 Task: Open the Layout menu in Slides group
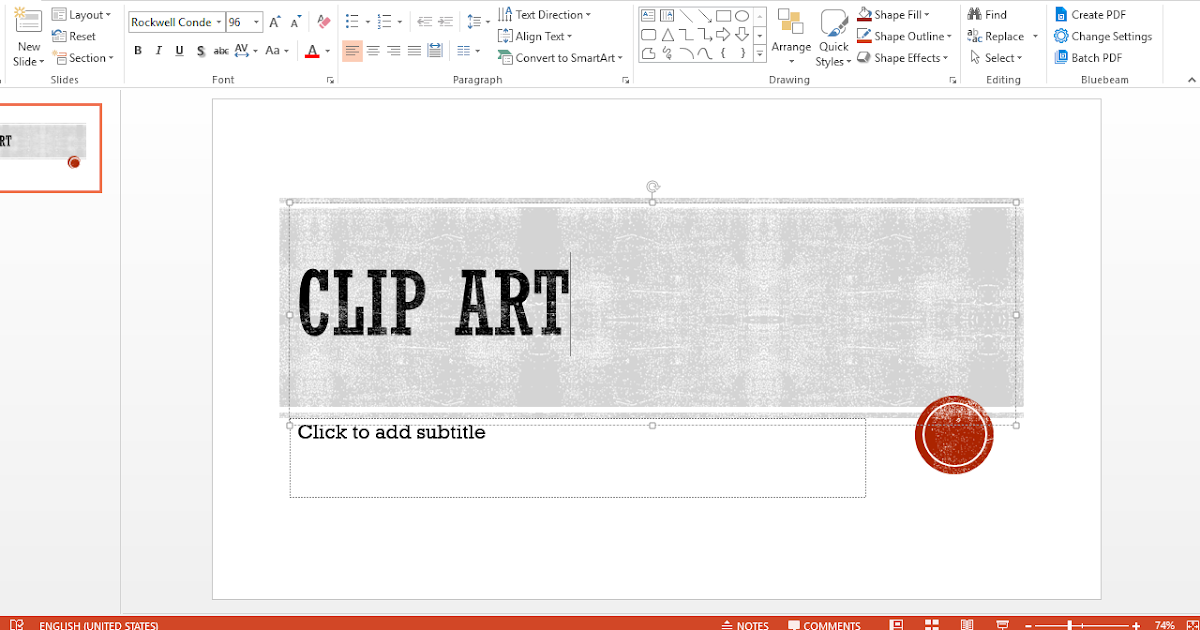coord(83,13)
